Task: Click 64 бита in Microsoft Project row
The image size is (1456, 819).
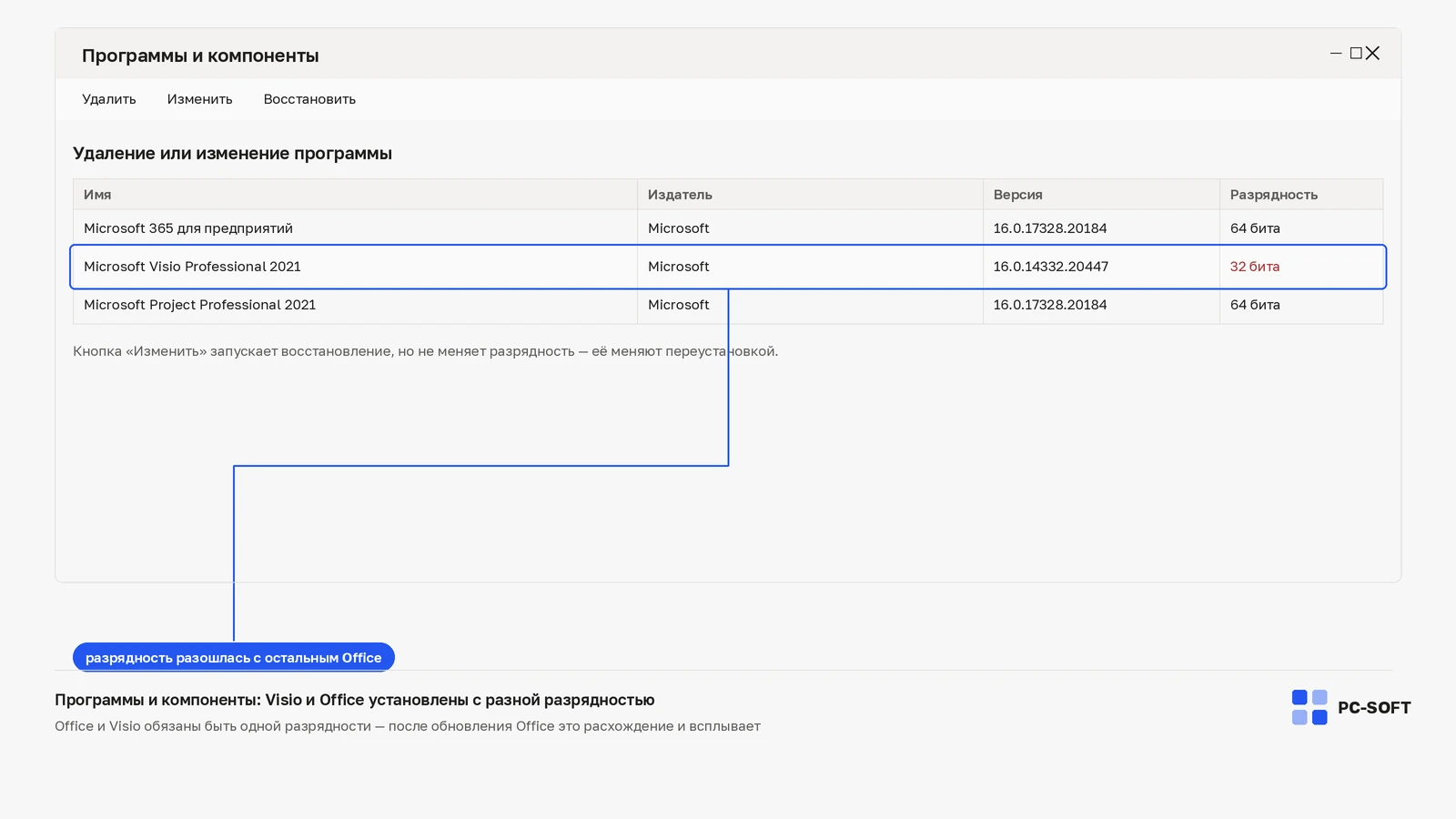Action: pos(1255,305)
